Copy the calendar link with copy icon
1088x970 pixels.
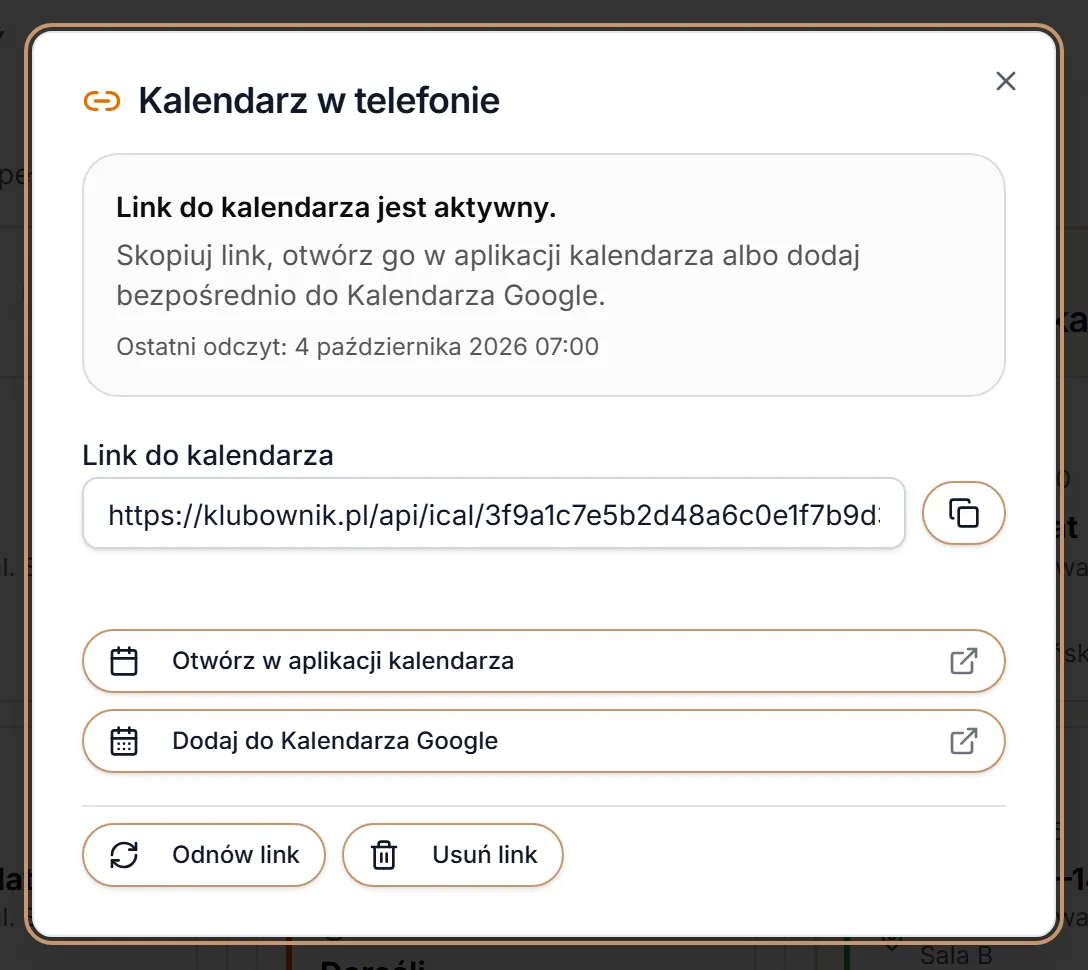pyautogui.click(x=963, y=513)
